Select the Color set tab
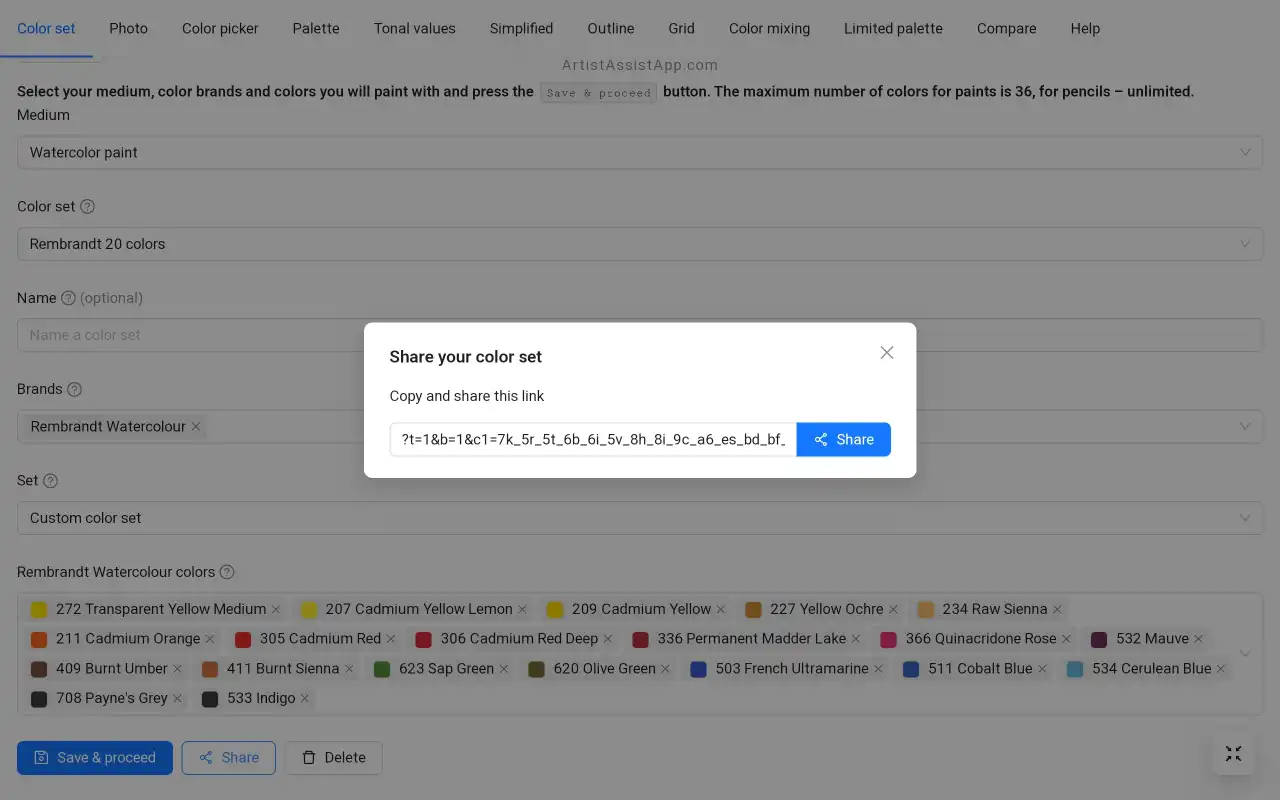 click(46, 28)
